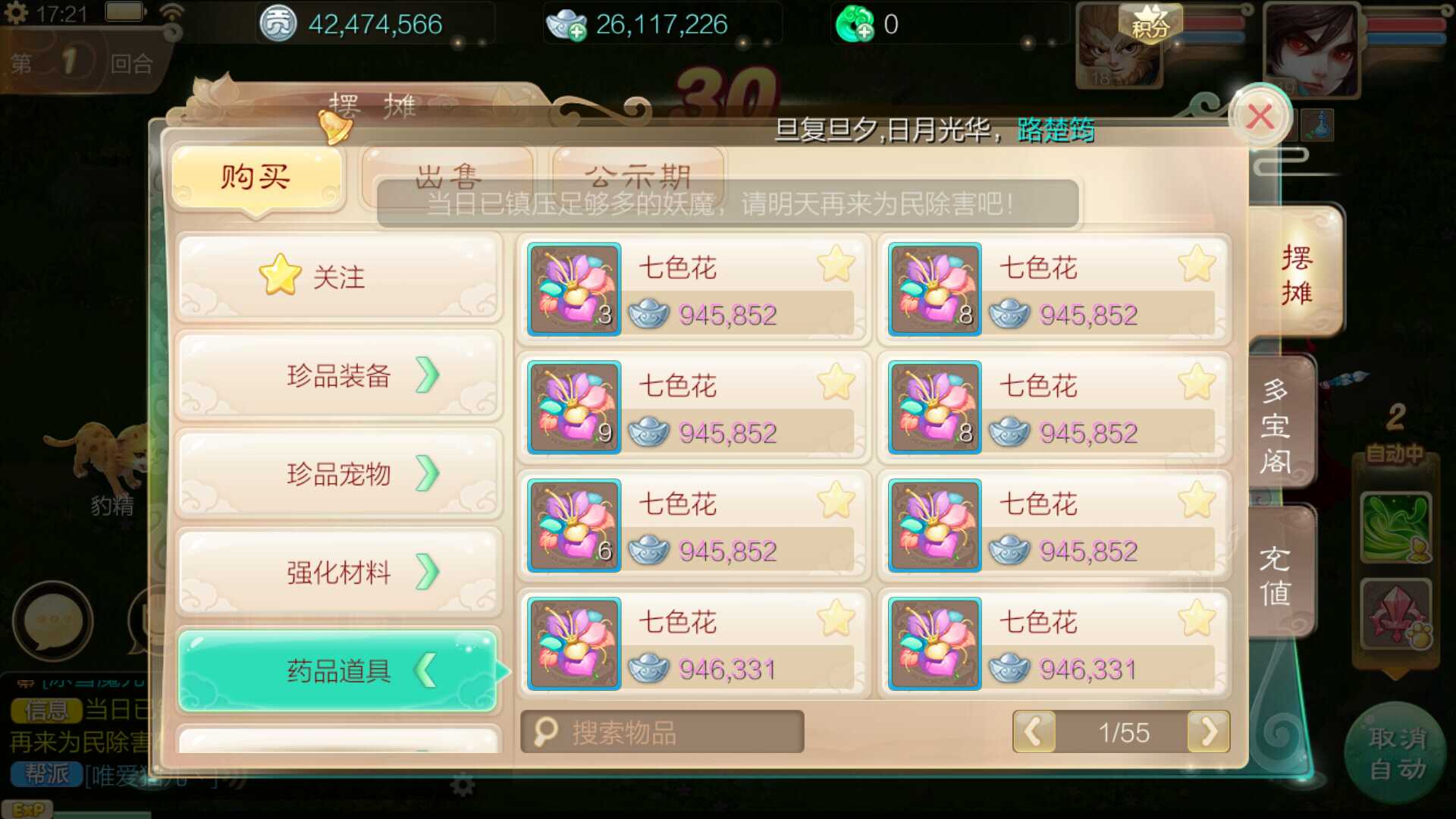Click the 取消自动 button
The image size is (1456, 819).
click(x=1396, y=753)
